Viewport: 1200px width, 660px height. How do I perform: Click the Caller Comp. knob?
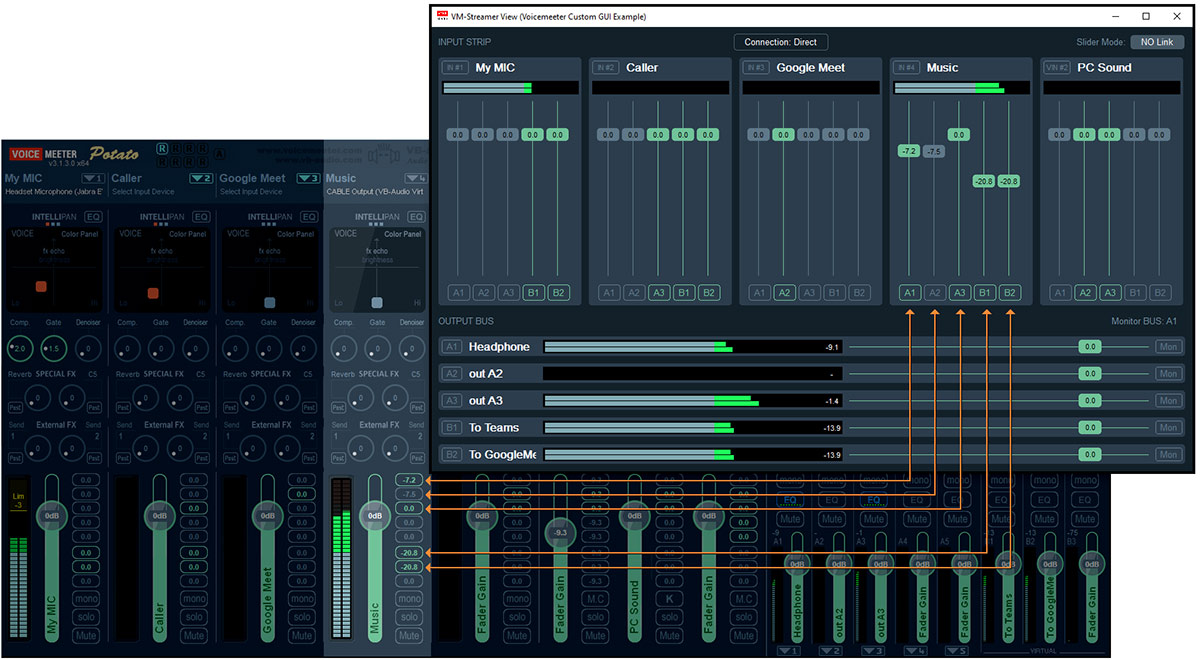(127, 348)
